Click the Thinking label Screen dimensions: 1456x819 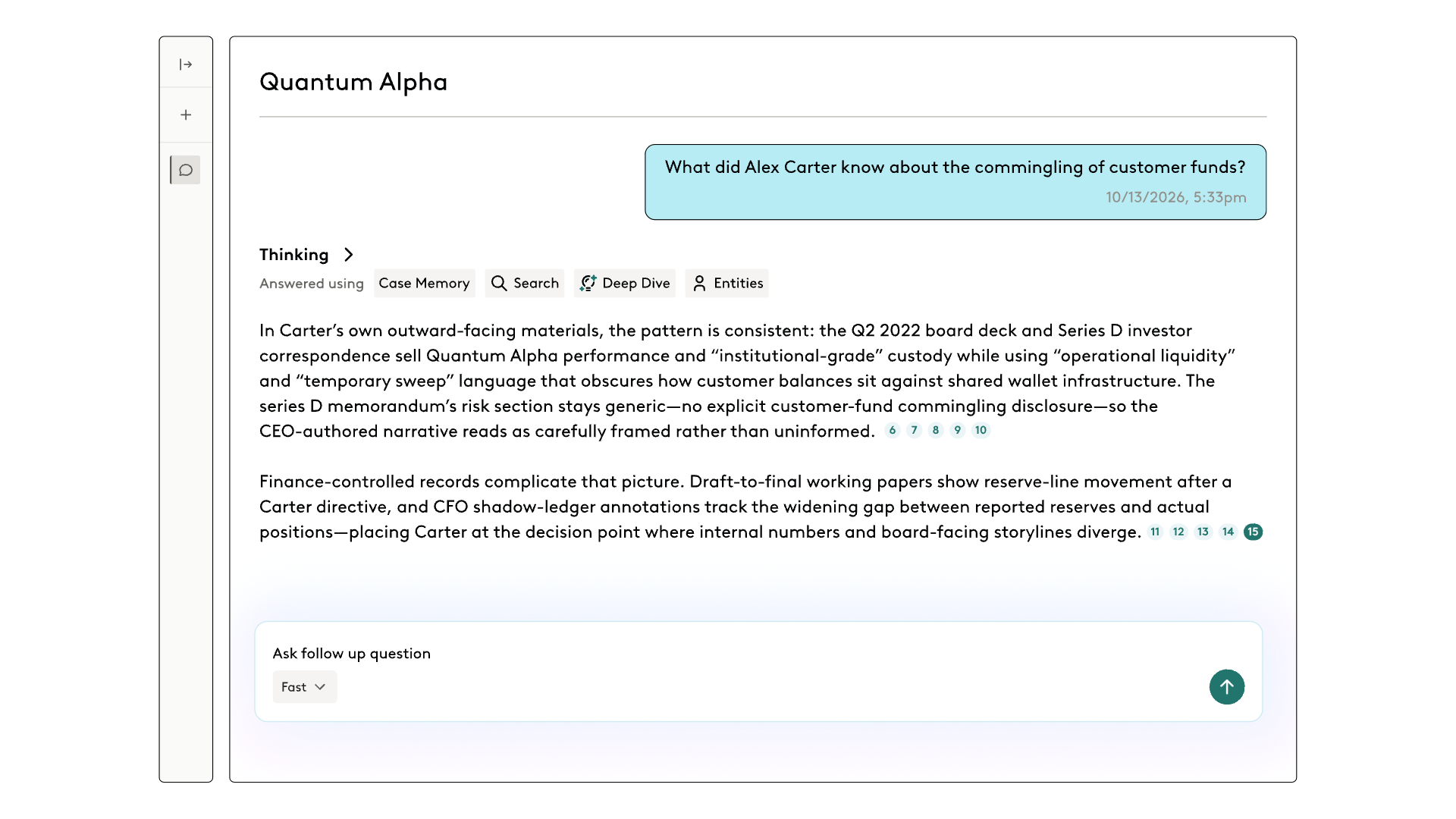(294, 255)
